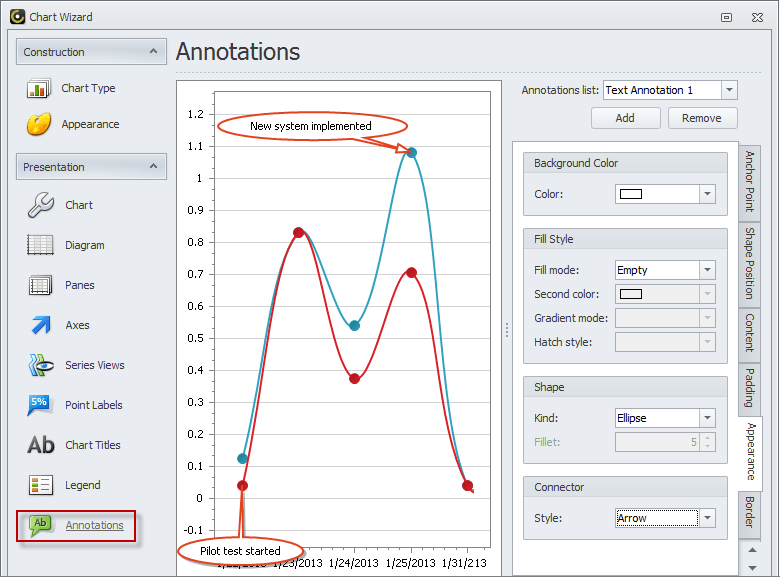Click the Chart wrench icon

pyautogui.click(x=40, y=205)
